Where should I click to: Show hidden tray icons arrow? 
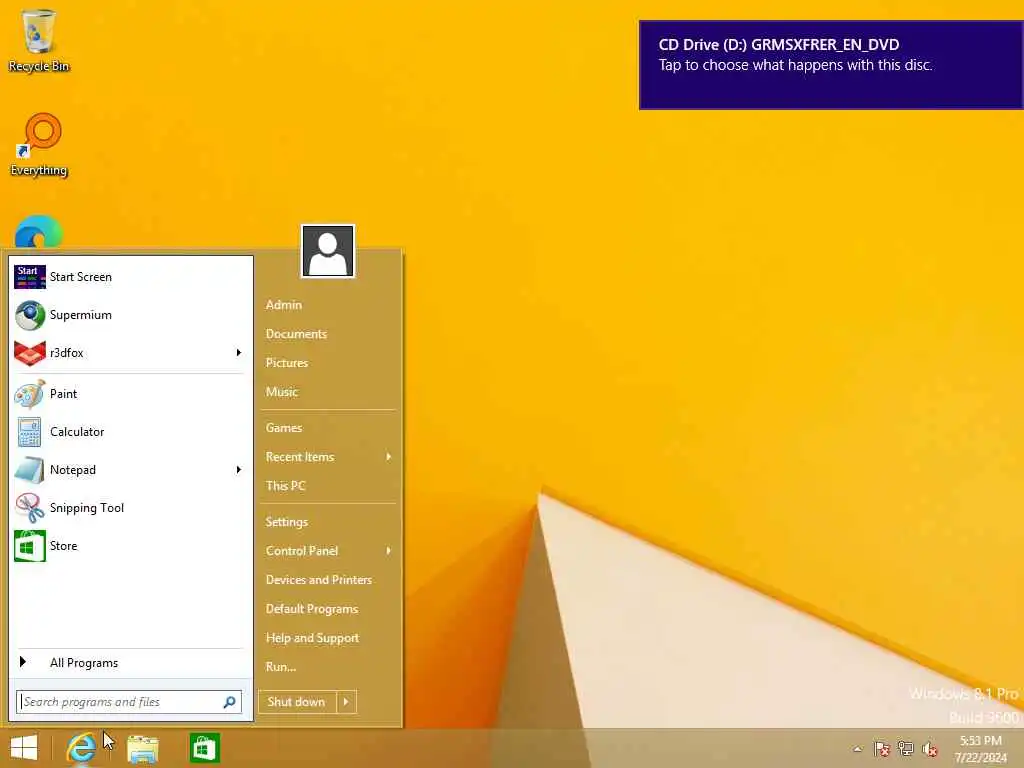coord(857,749)
